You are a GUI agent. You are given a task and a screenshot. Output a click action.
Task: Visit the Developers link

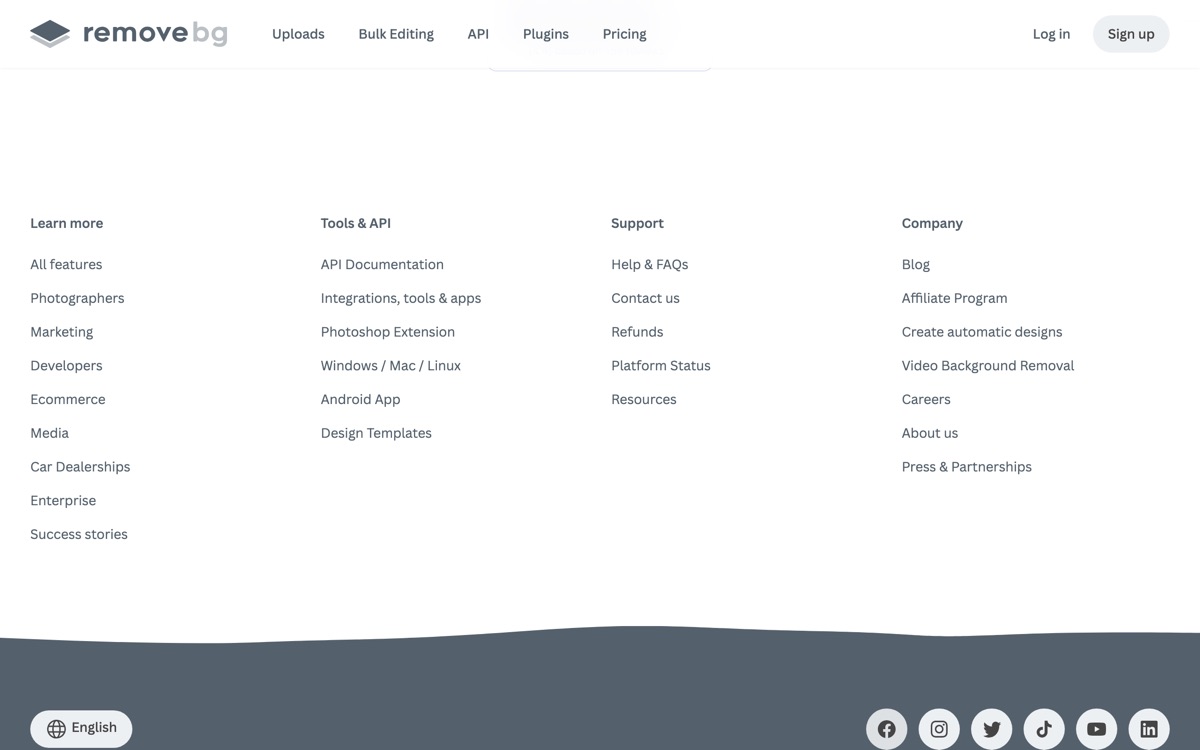point(66,366)
